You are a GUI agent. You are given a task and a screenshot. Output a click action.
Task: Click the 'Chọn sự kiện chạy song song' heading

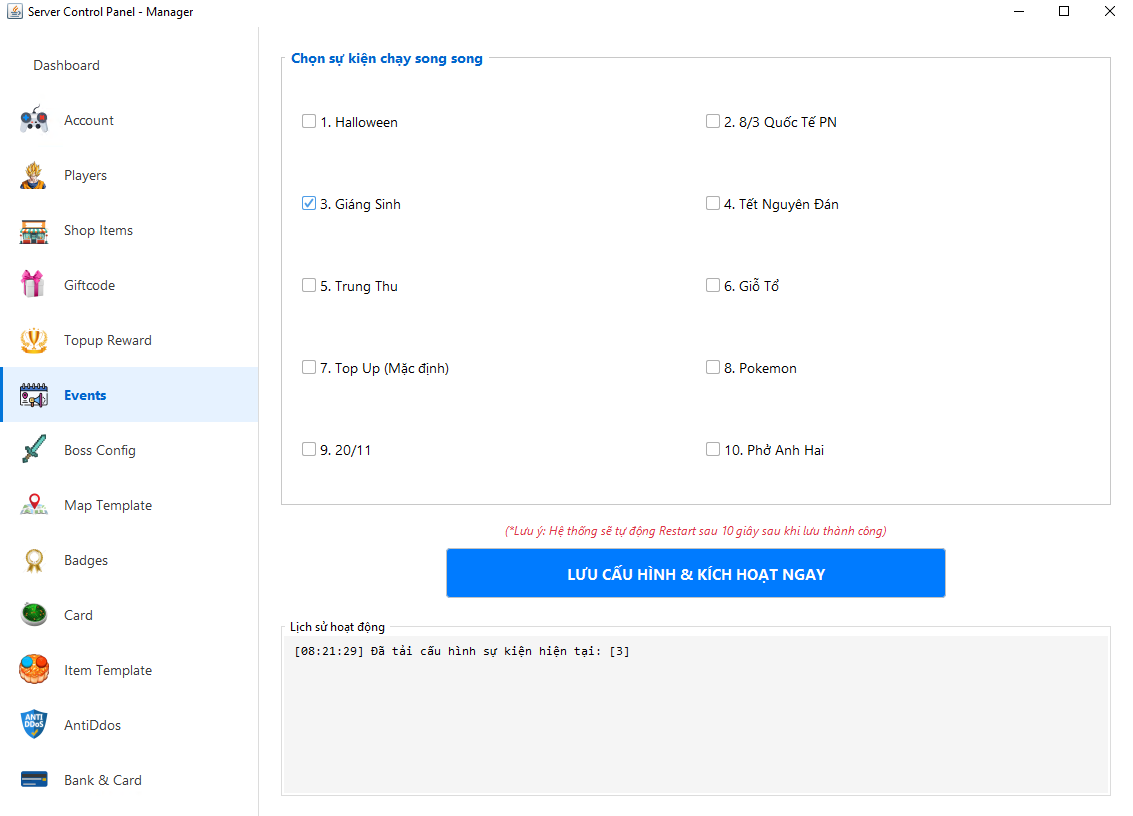(x=387, y=59)
